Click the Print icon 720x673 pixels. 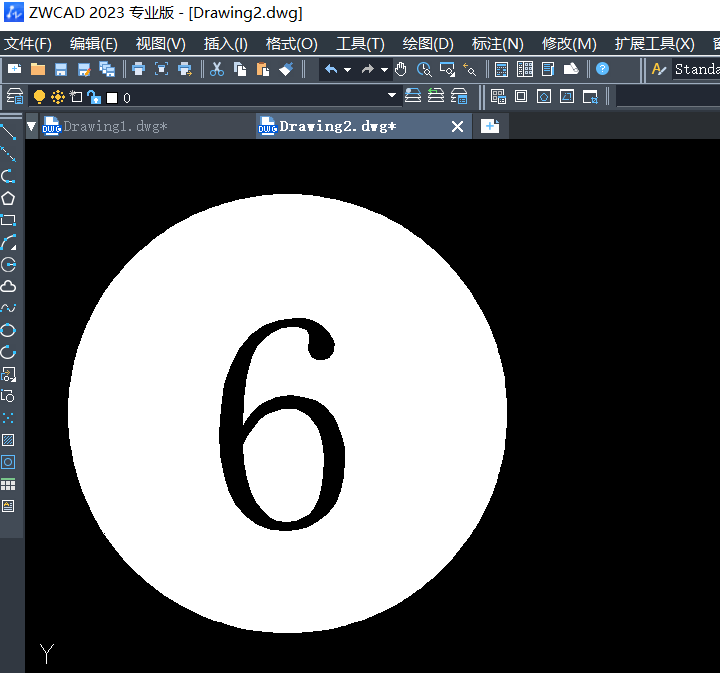coord(138,69)
